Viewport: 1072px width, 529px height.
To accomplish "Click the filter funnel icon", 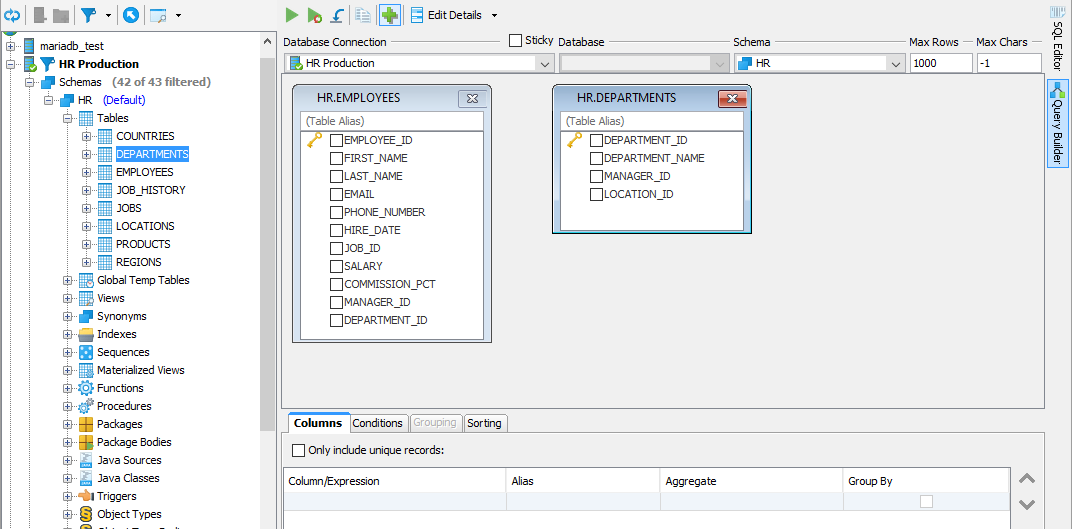I will (x=88, y=15).
